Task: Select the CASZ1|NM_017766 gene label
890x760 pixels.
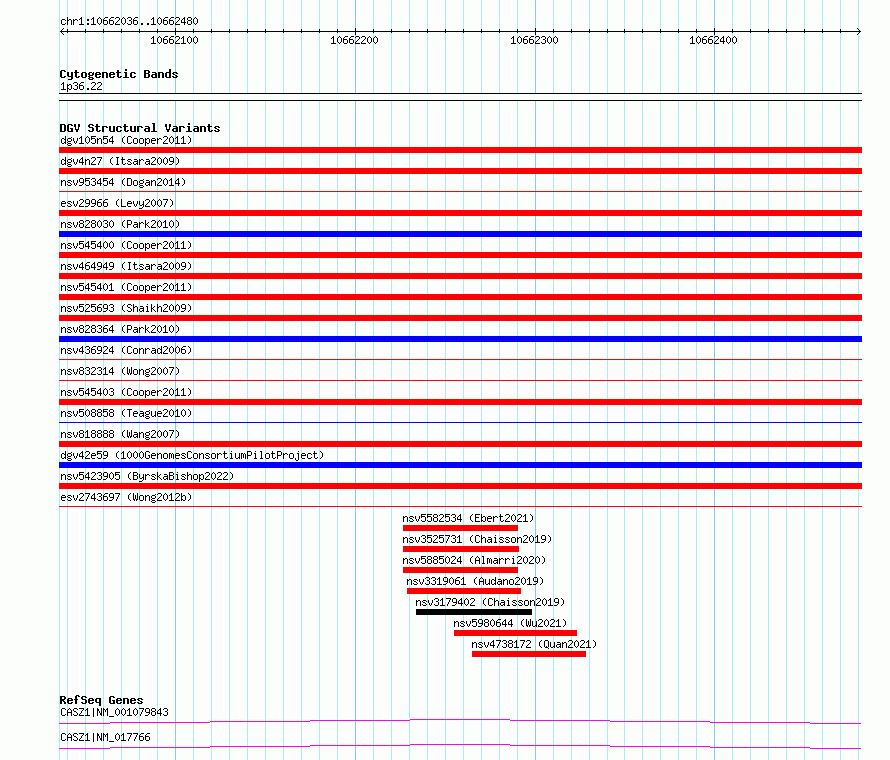Action: [105, 737]
